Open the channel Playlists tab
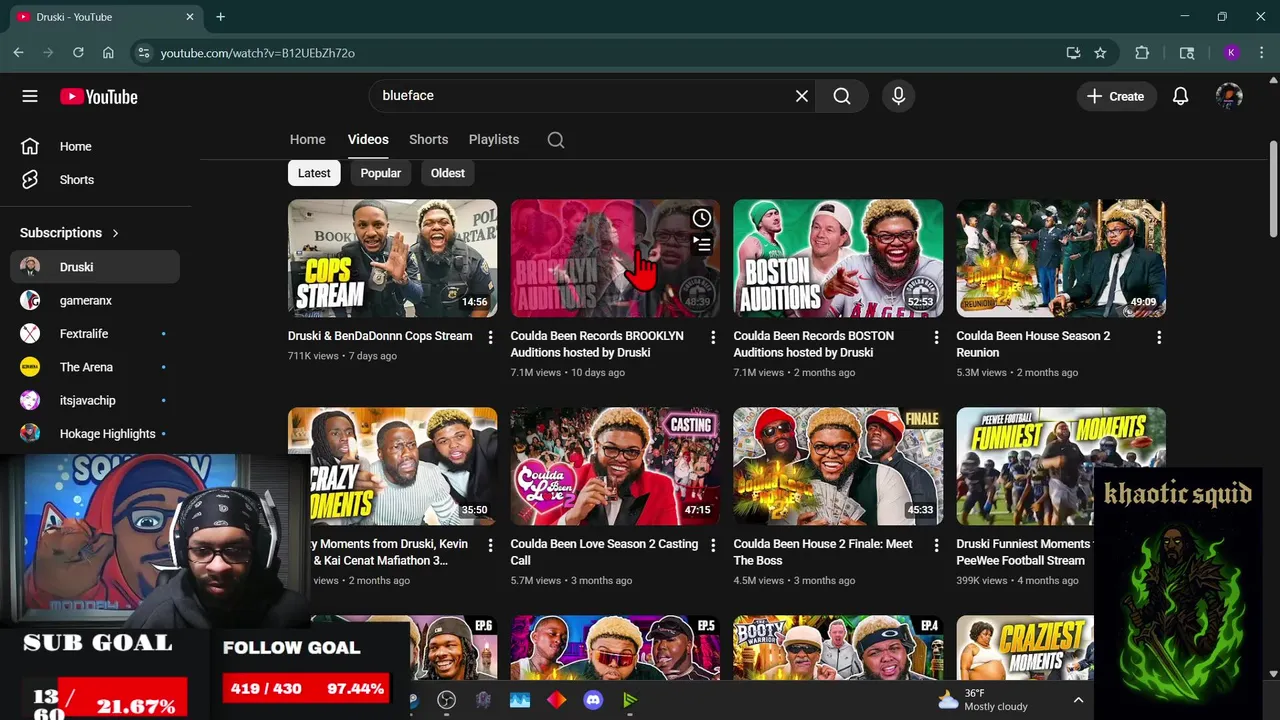The height and width of the screenshot is (720, 1280). [x=494, y=140]
